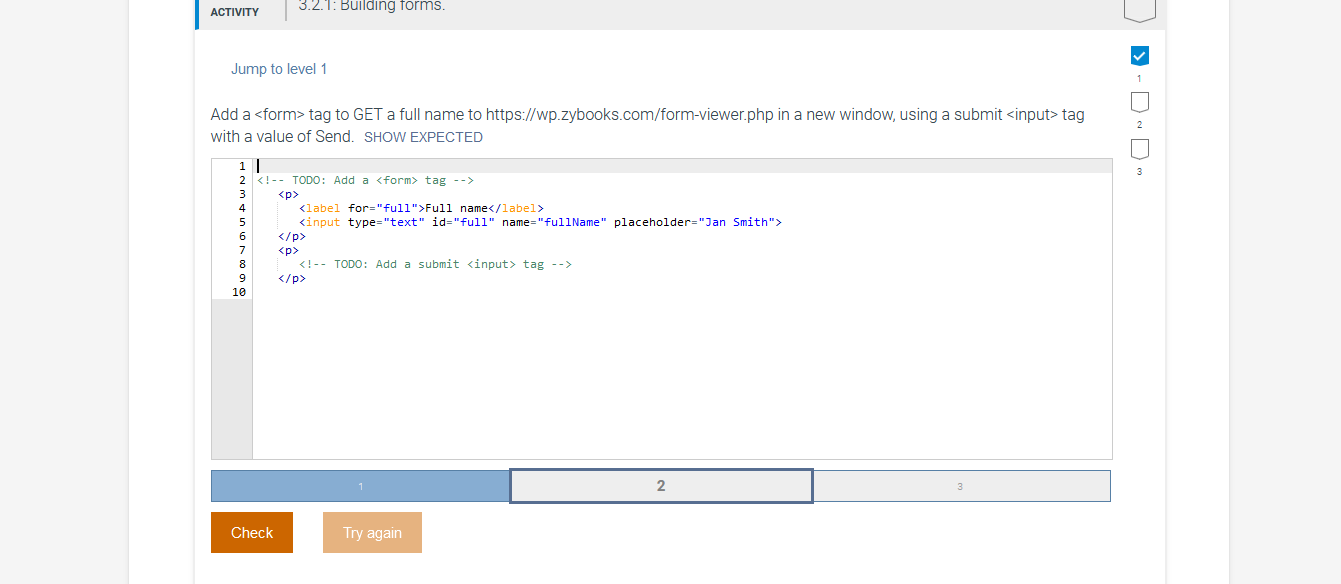Click the label for="full" code line
The width and height of the screenshot is (1341, 584).
coord(421,208)
